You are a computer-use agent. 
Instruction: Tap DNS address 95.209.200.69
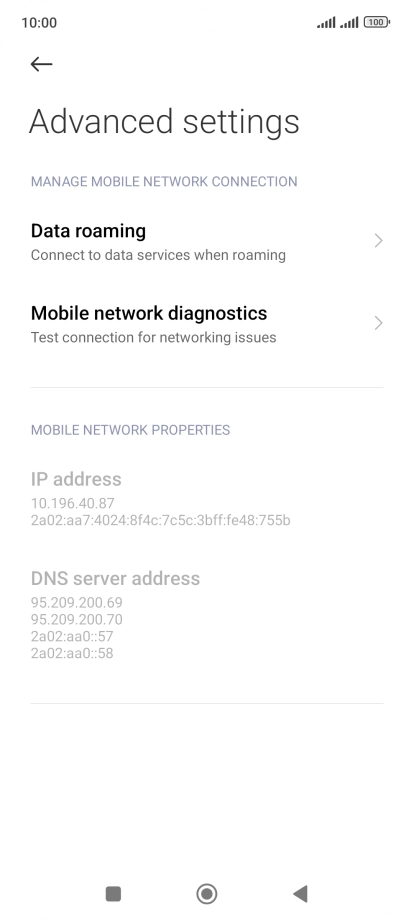(77, 603)
